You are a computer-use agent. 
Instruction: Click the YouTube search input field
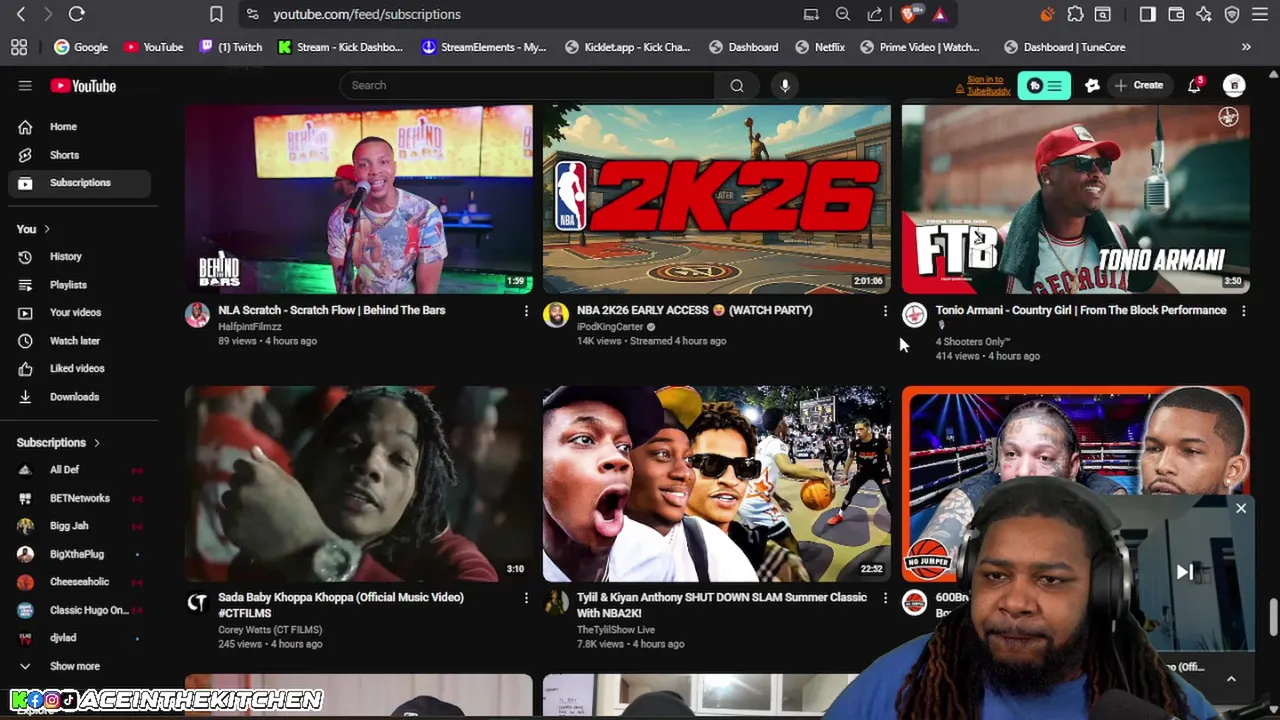click(528, 85)
